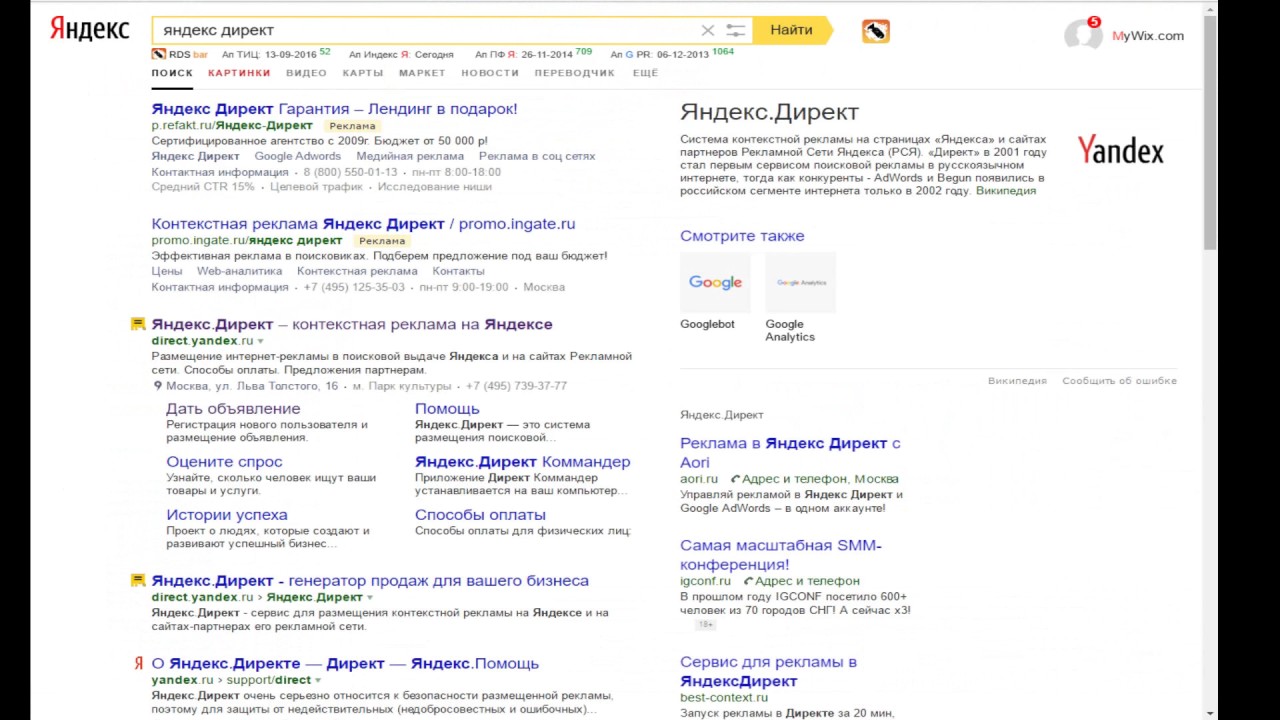1280x720 pixels.
Task: Open the ЕЩЁ menu
Action: click(x=646, y=73)
